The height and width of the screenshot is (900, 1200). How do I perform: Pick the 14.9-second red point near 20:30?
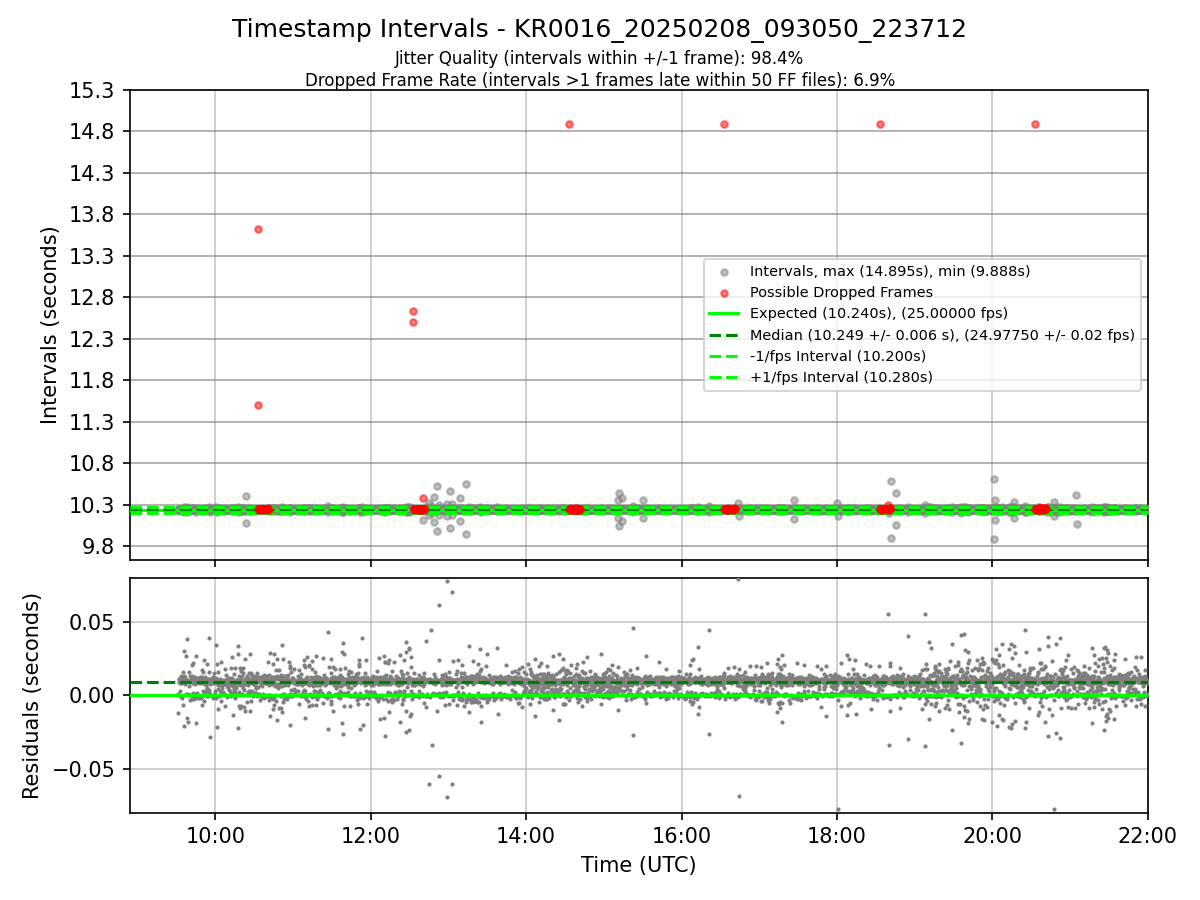point(1035,124)
